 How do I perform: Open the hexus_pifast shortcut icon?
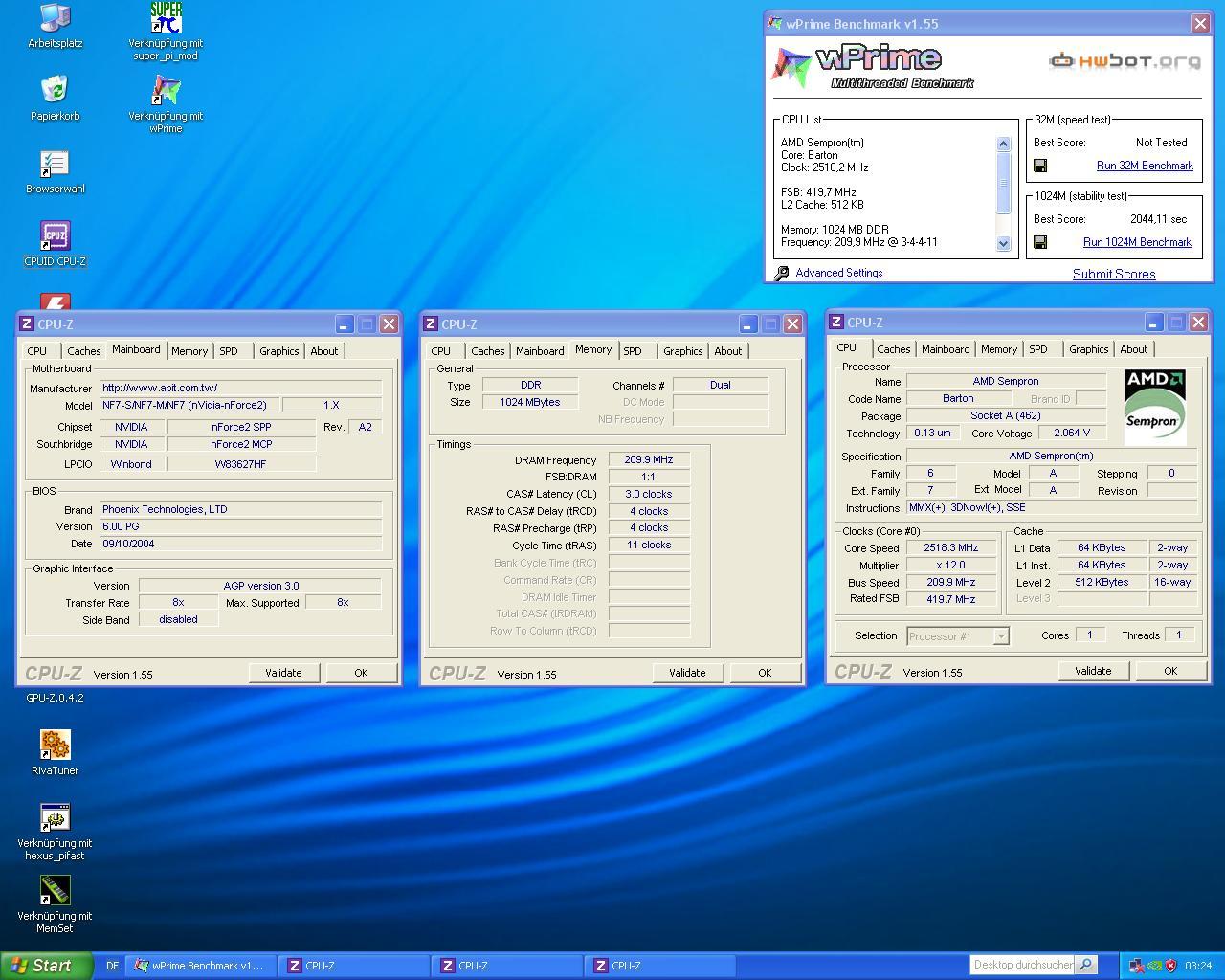(x=55, y=833)
